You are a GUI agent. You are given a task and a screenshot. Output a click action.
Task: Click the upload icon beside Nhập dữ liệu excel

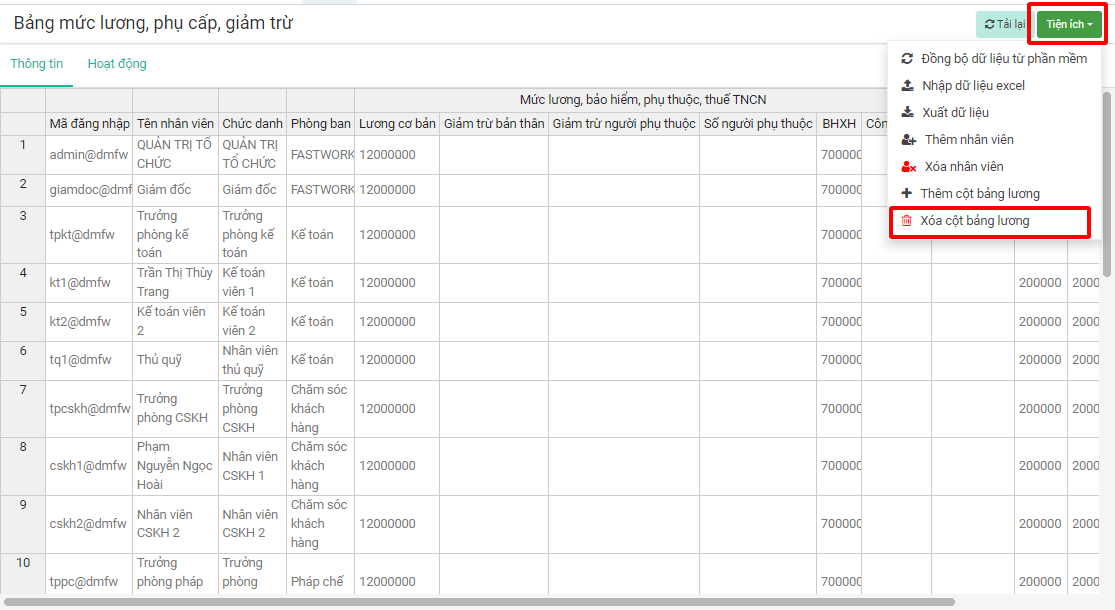click(x=907, y=86)
